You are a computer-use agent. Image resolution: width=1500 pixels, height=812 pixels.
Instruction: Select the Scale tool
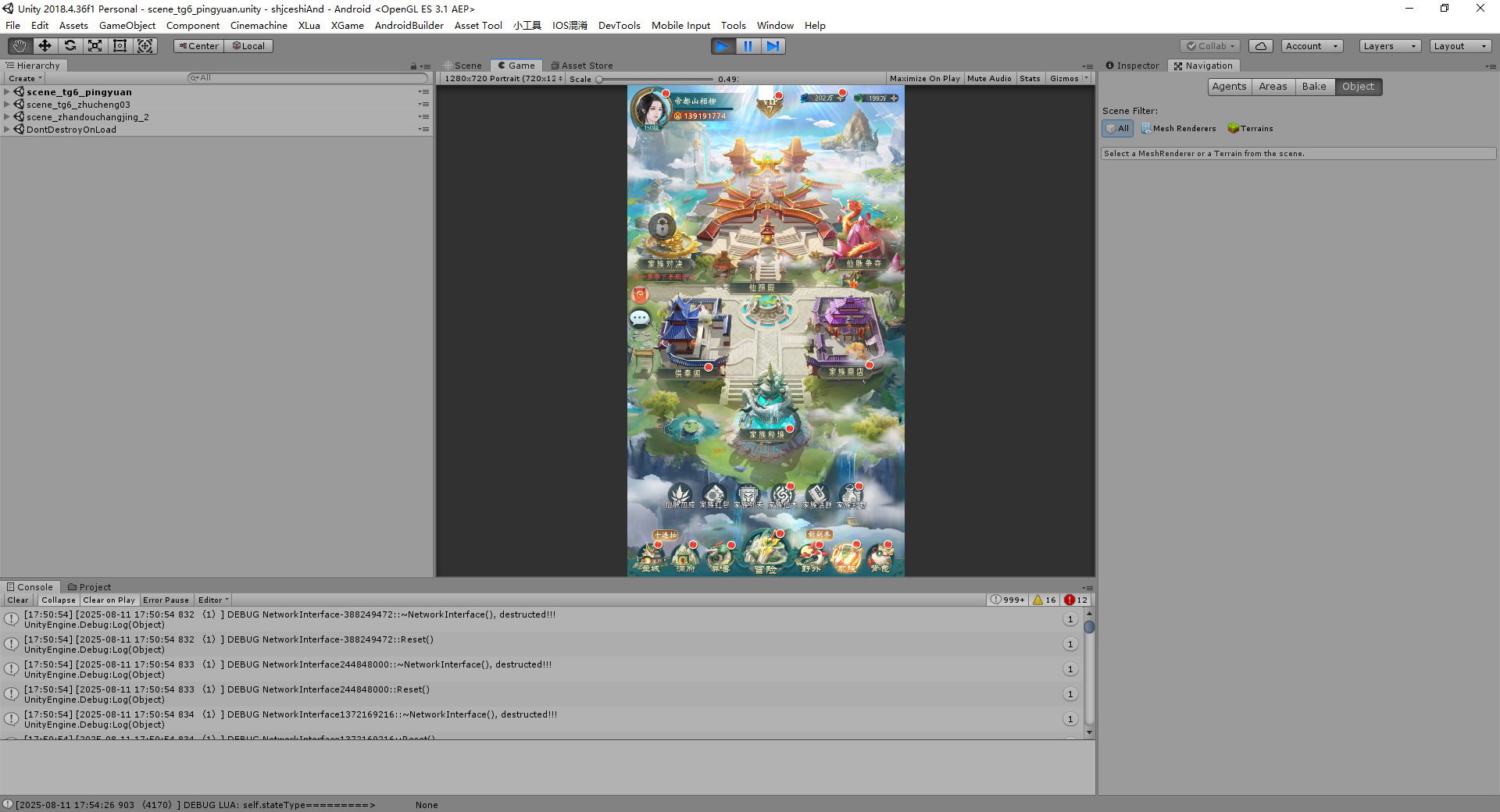pos(95,46)
